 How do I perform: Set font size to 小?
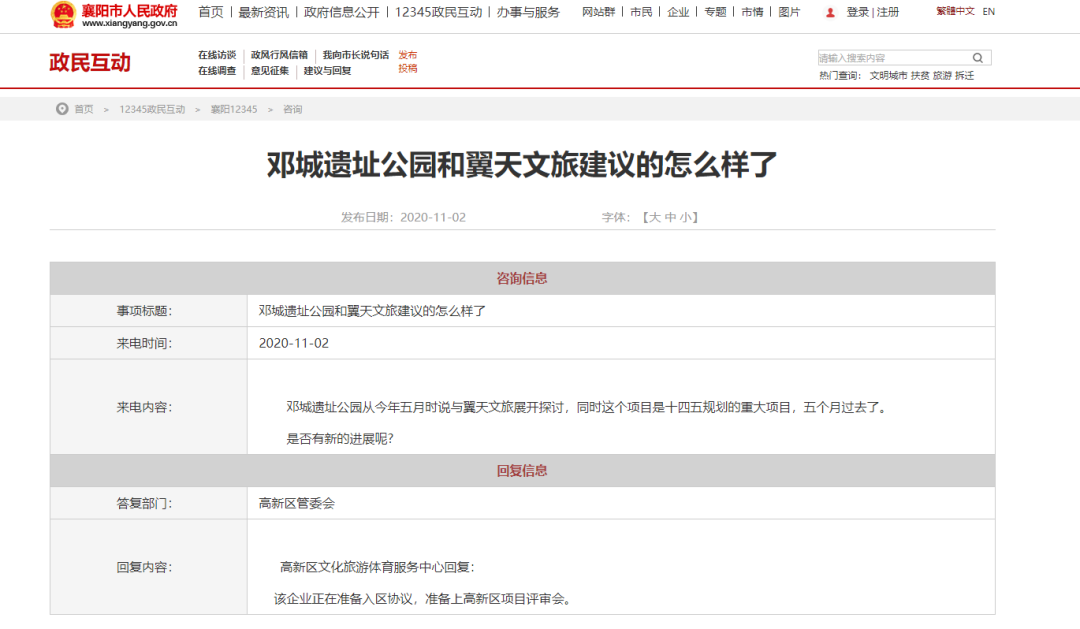[x=685, y=217]
